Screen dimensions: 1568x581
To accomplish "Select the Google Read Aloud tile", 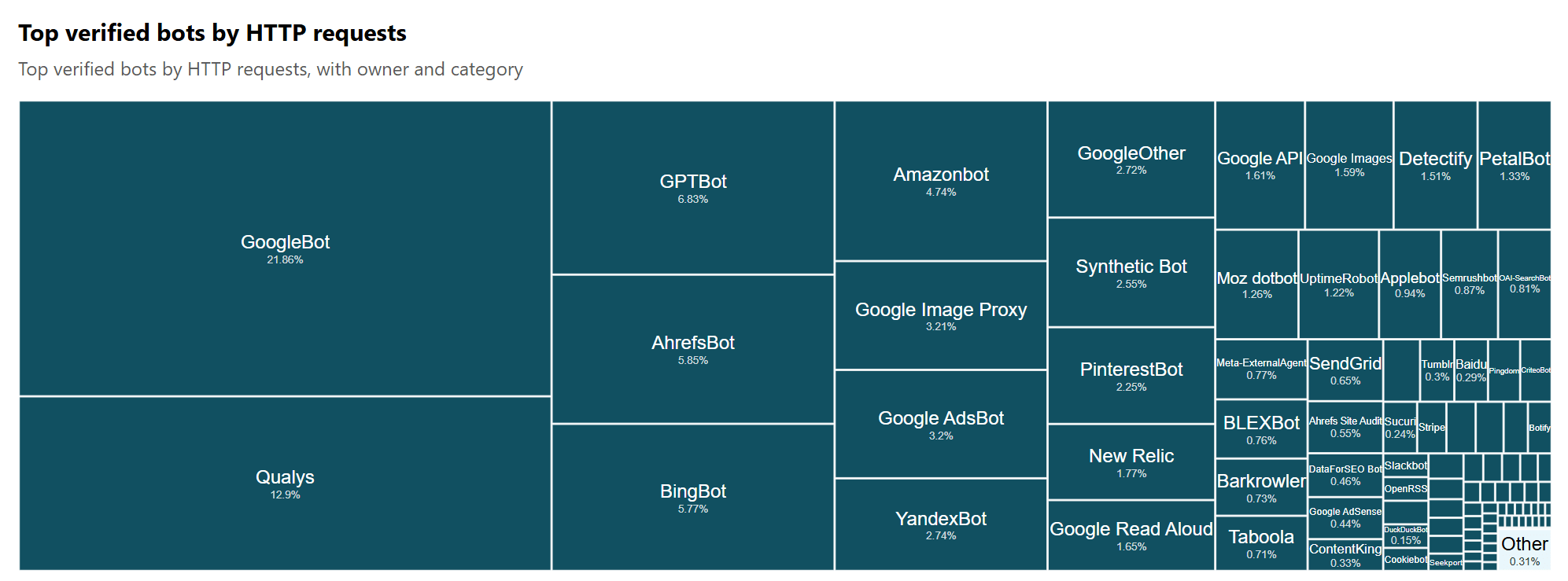I will tap(1131, 535).
